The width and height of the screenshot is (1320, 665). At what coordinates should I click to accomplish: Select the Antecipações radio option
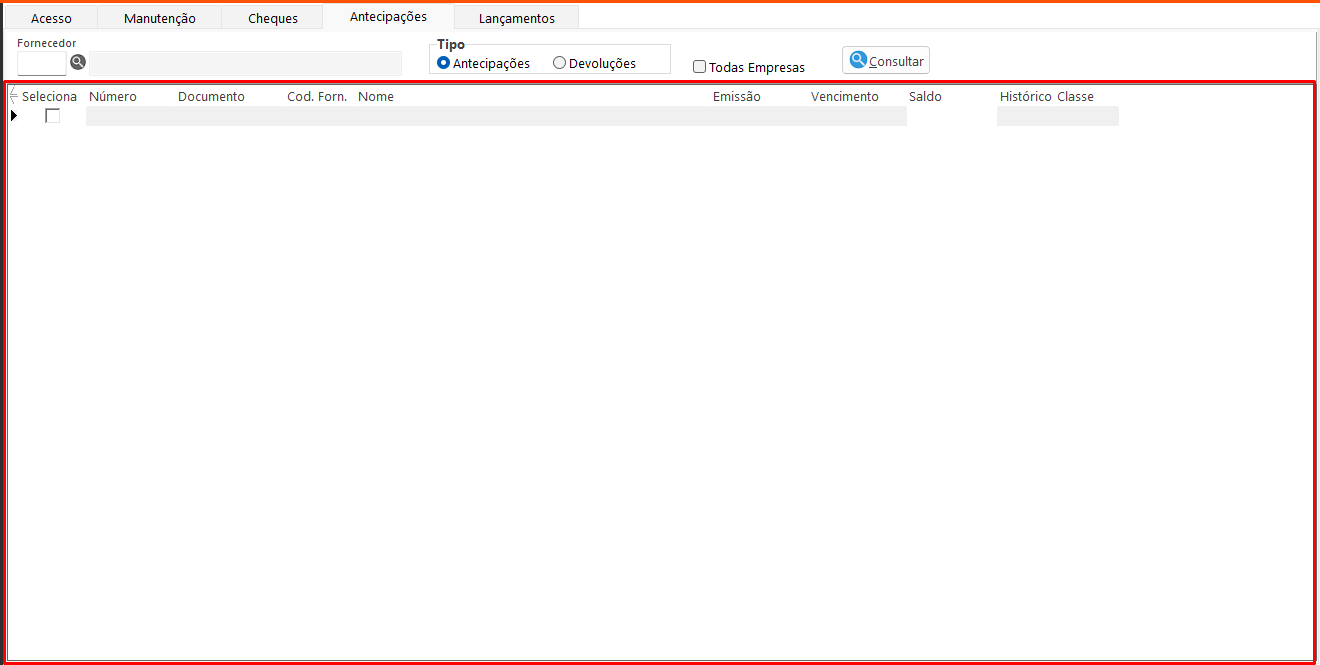pos(444,63)
